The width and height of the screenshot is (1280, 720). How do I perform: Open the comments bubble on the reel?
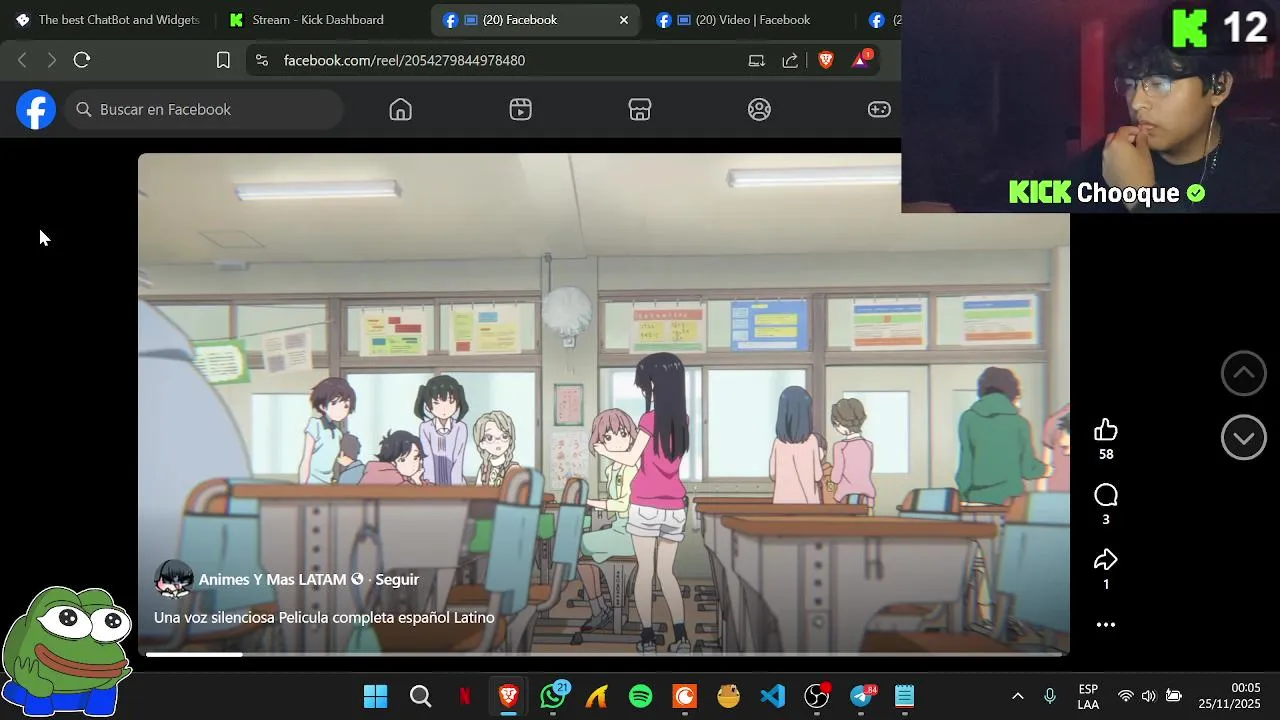tap(1105, 495)
